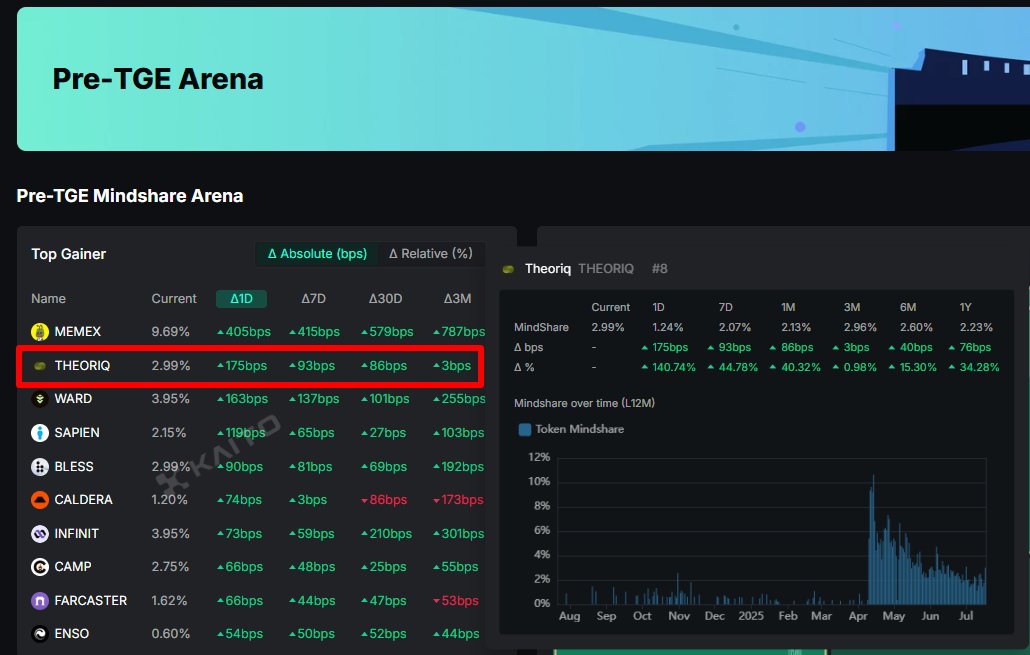Click the Token Mindshare legend label

[579, 430]
